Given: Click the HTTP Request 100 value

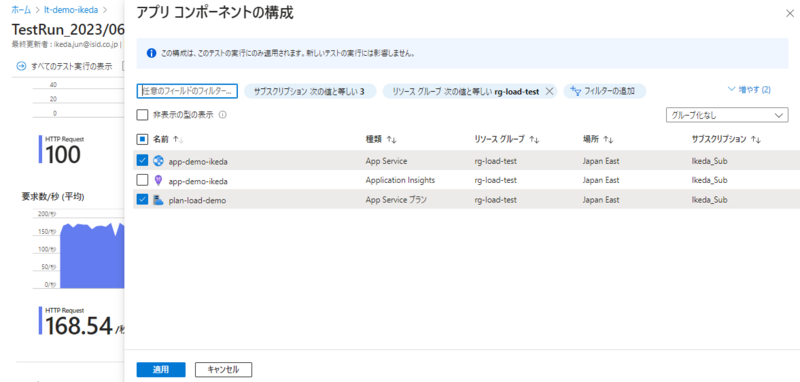Looking at the screenshot, I should (x=63, y=155).
